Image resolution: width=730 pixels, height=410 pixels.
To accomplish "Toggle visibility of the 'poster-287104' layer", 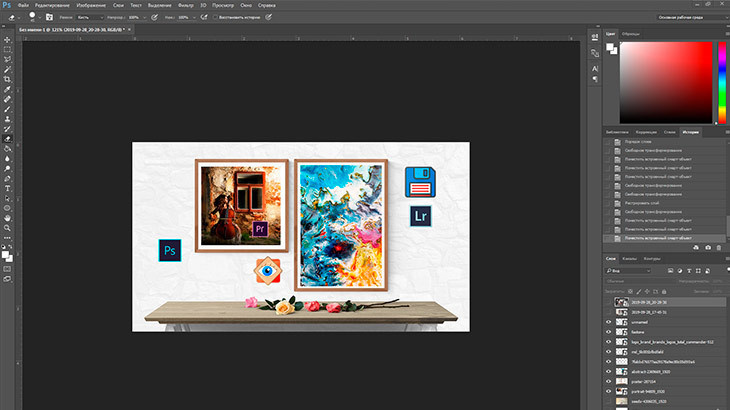I will click(x=609, y=381).
